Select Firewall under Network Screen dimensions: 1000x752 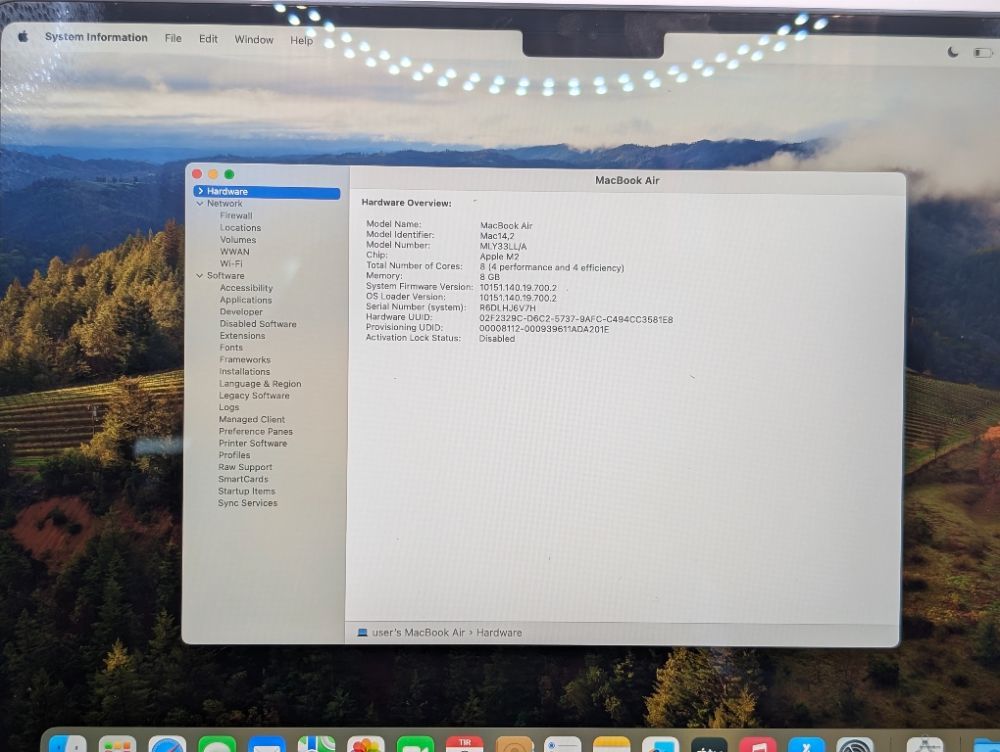(x=236, y=216)
